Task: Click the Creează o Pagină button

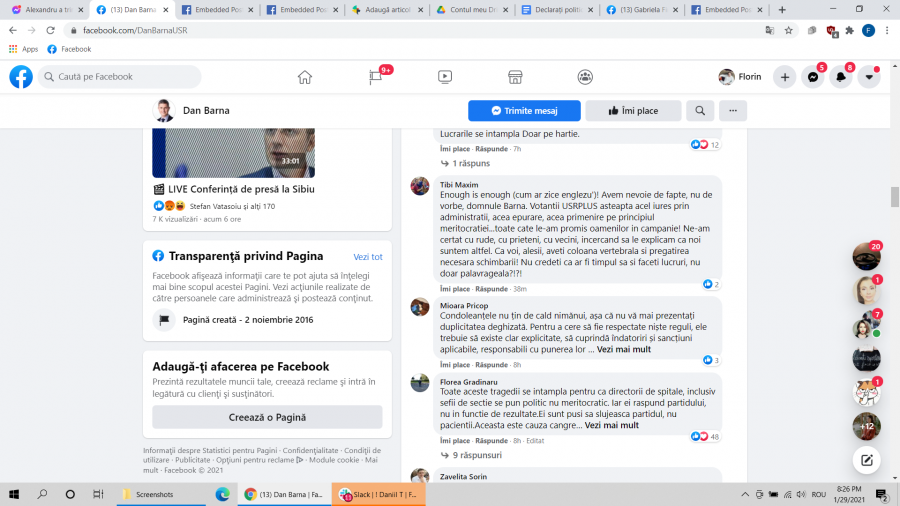Action: pyautogui.click(x=267, y=417)
